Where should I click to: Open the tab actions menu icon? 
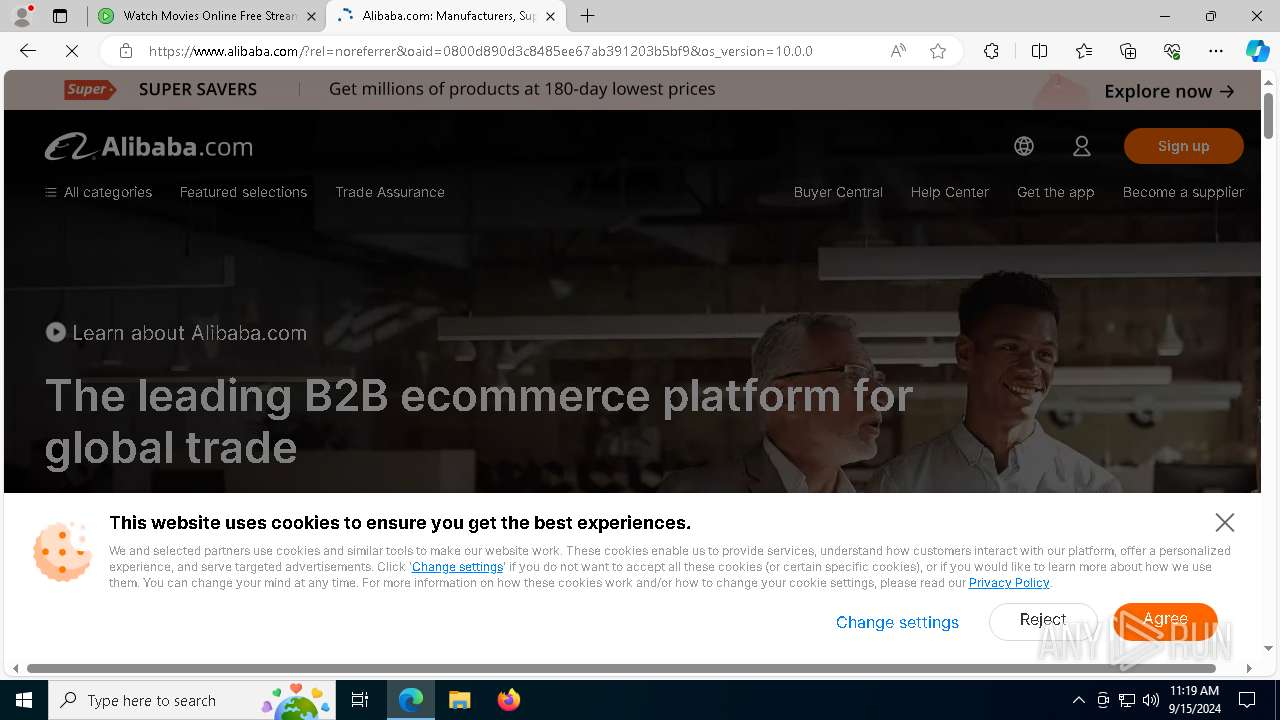pos(60,16)
